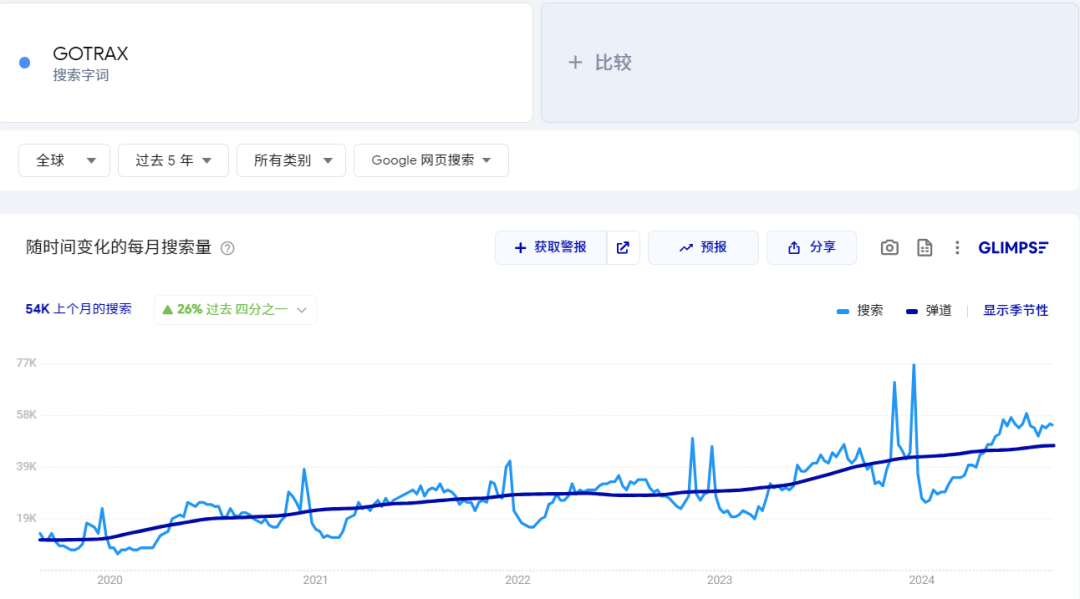Open the 全球 region dropdown
1080x599 pixels.
pyautogui.click(x=64, y=160)
